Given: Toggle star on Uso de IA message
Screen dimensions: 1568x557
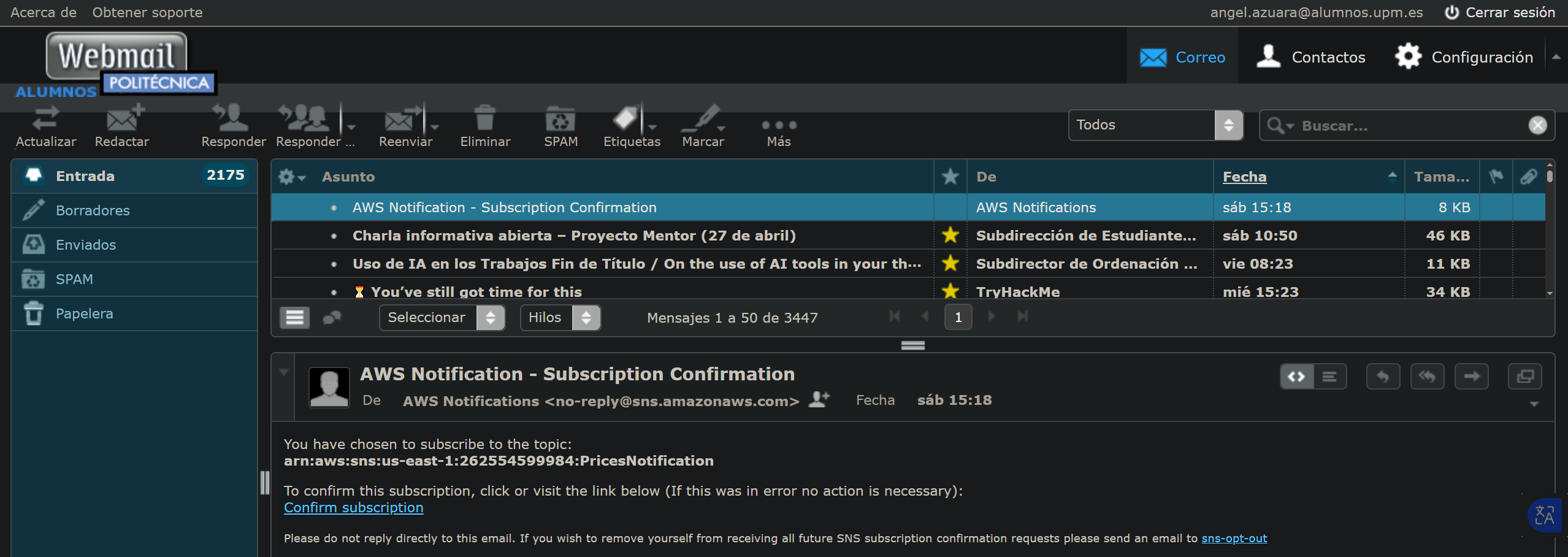Looking at the screenshot, I should coord(950,263).
